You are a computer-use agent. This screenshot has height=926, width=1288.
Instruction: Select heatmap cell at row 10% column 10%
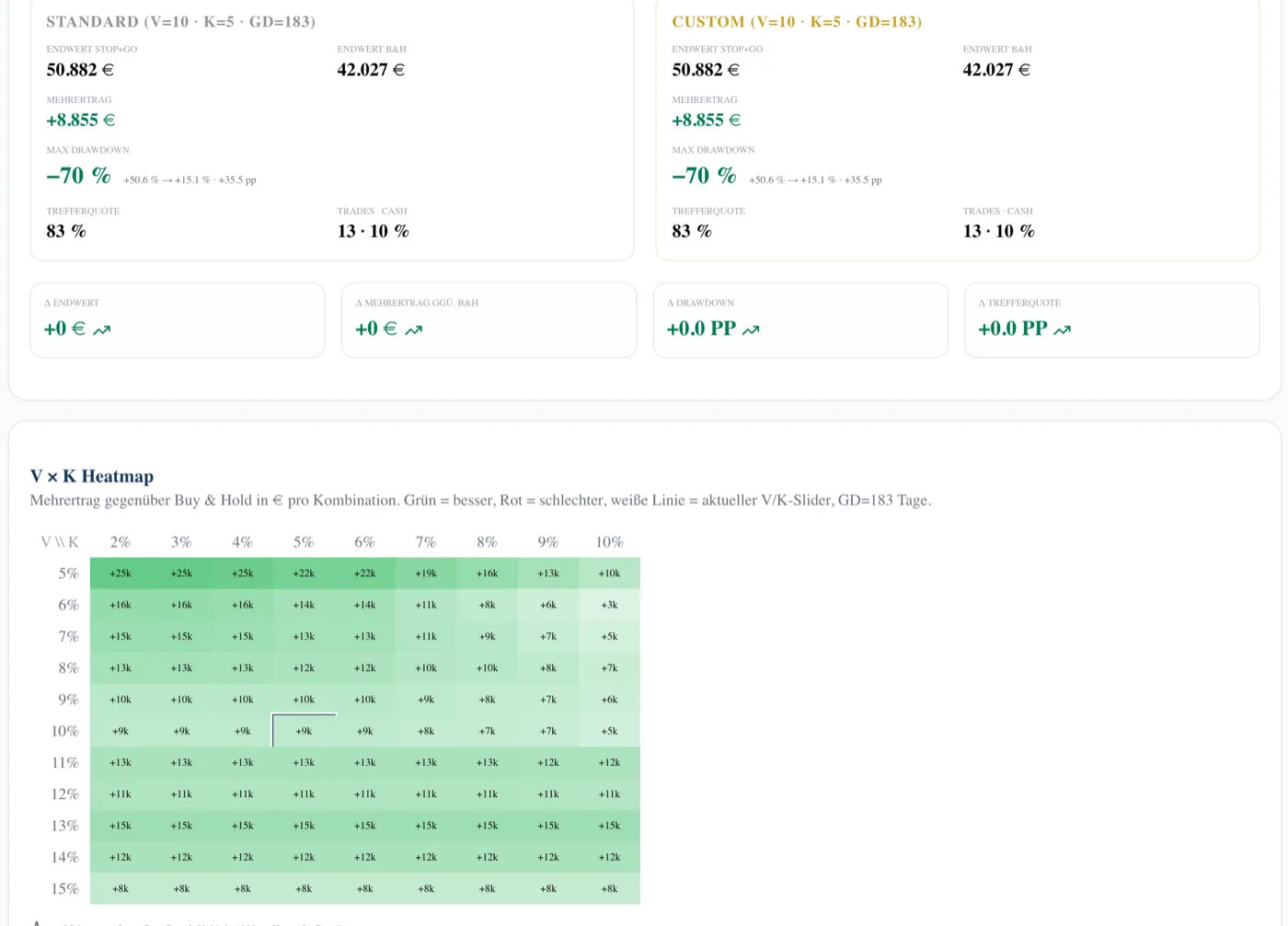coord(609,731)
